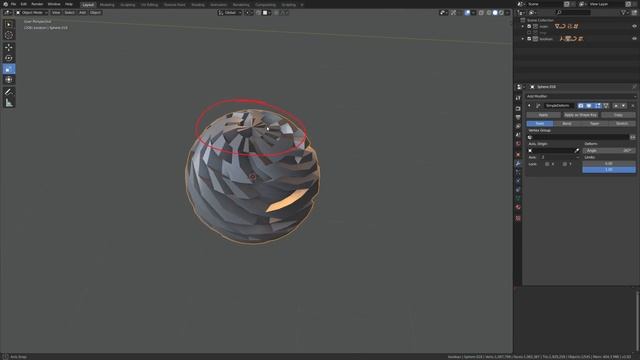Select the Annotate pencil tool
The width and height of the screenshot is (640, 360).
(x=9, y=92)
